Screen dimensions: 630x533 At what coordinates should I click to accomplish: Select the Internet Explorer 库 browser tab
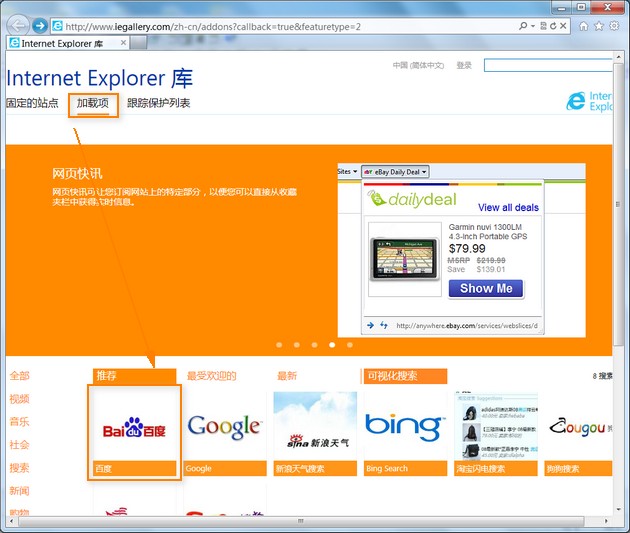tap(68, 43)
